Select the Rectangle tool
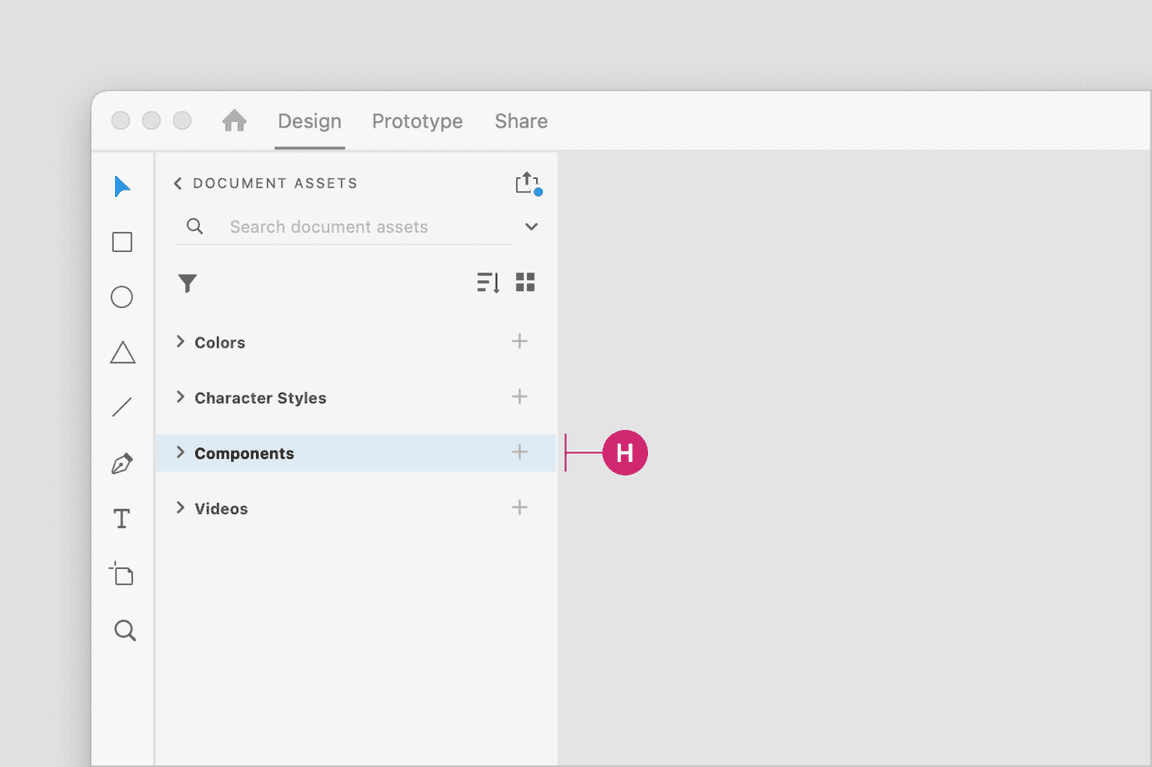Screen dimensions: 1152x767 click(122, 242)
